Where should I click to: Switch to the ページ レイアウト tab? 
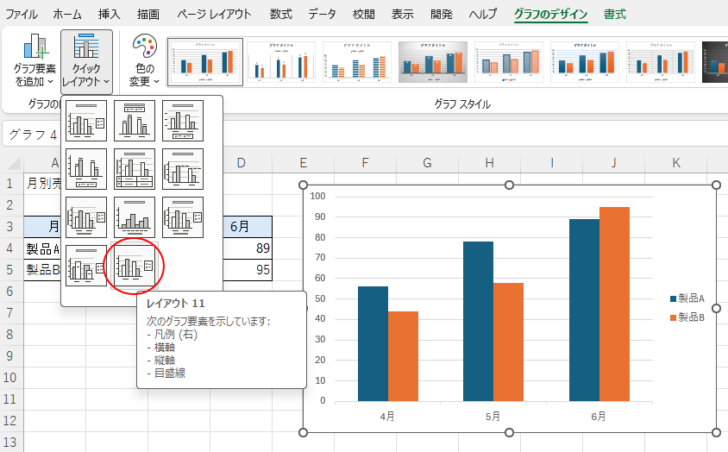(214, 14)
